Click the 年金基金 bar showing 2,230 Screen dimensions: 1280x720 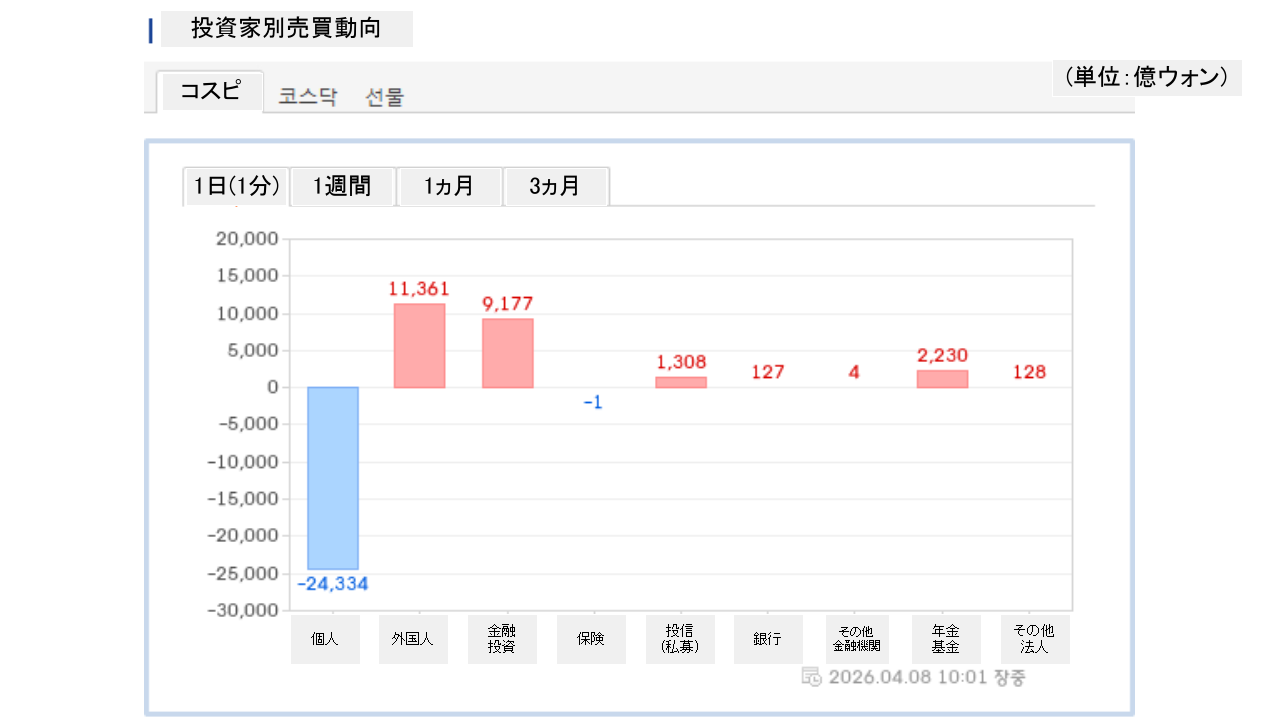pos(942,379)
